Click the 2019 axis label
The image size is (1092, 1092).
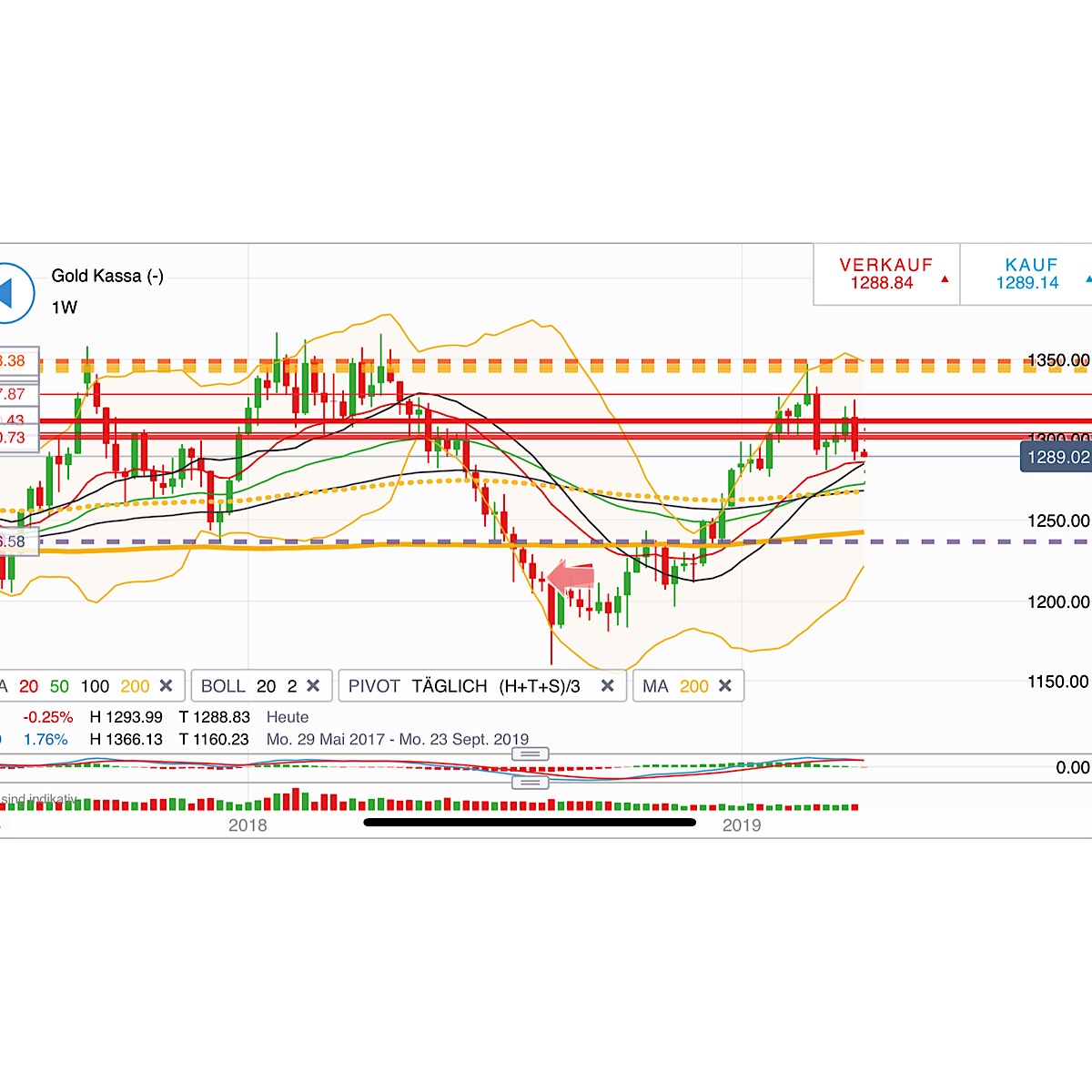pos(743,825)
